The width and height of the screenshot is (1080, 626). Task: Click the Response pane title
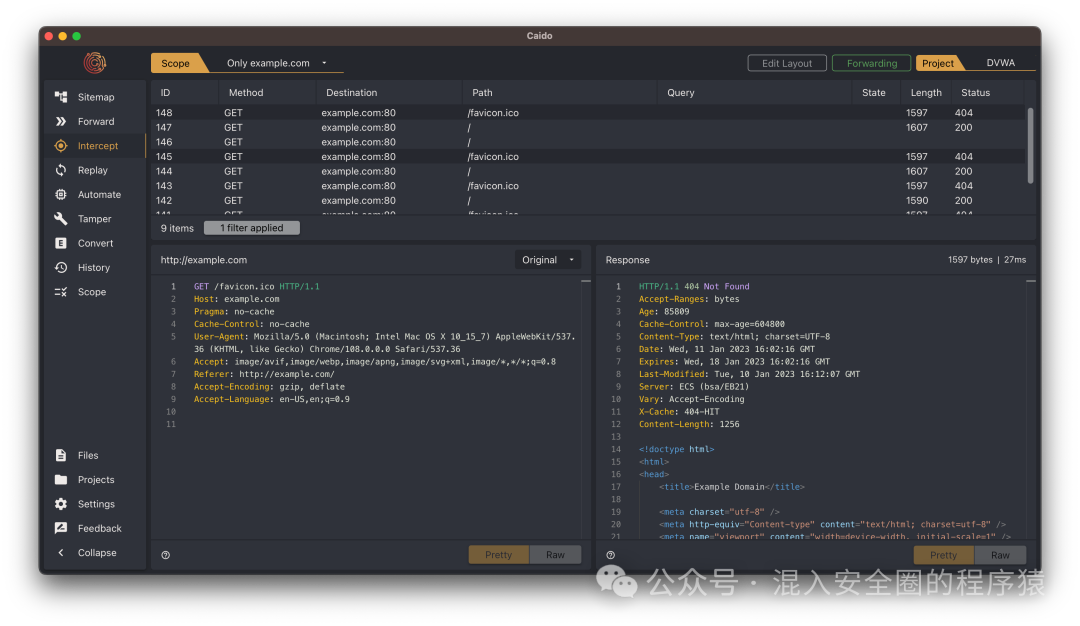(627, 260)
